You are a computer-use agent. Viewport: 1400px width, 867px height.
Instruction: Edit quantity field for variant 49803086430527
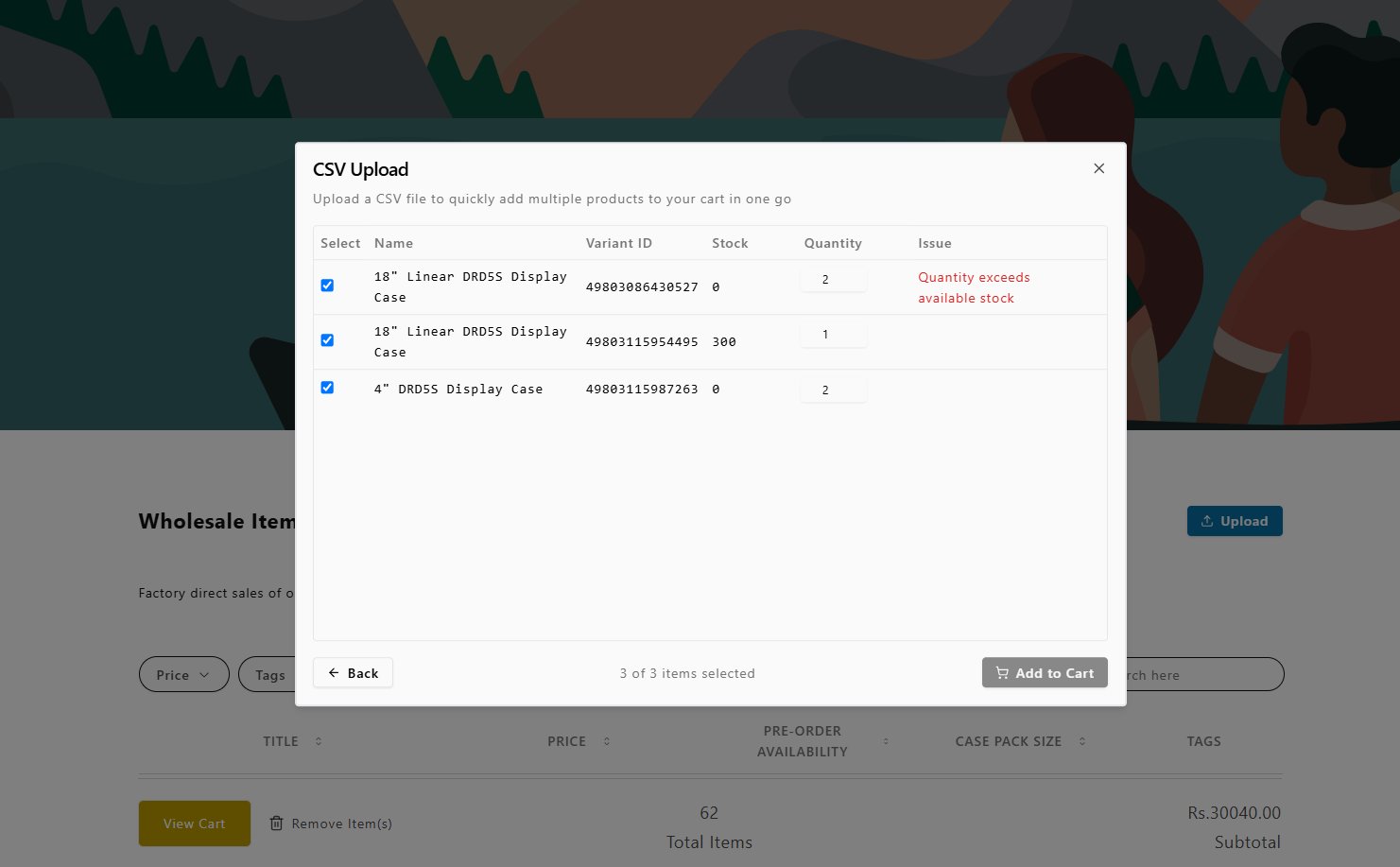(x=833, y=280)
